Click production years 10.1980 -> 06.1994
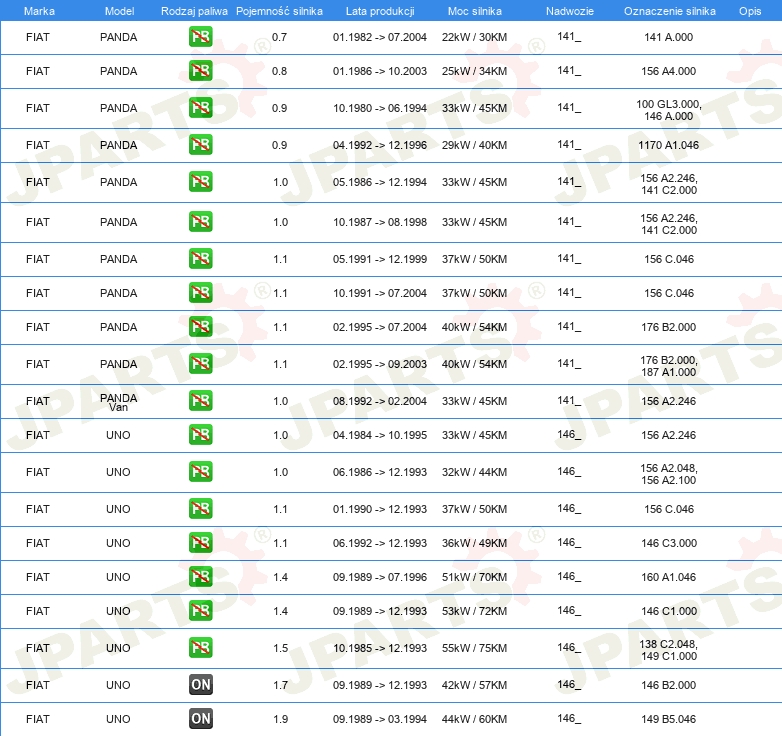Image resolution: width=782 pixels, height=736 pixels. tap(380, 108)
